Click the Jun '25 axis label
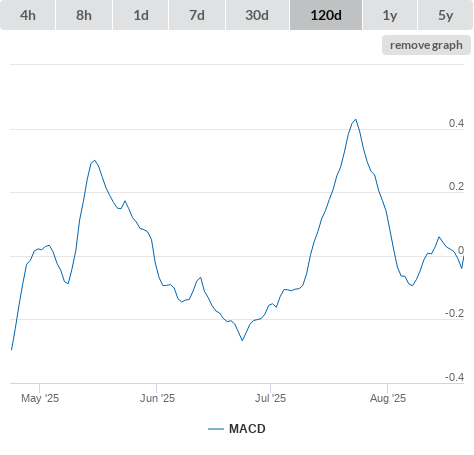 tap(157, 398)
